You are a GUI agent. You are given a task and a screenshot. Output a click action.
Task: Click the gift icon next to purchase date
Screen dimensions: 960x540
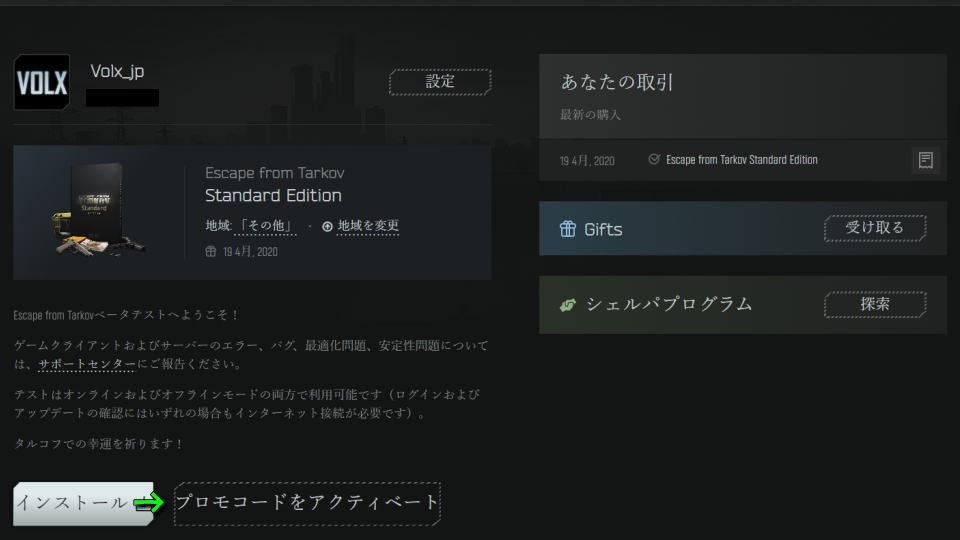pyautogui.click(x=211, y=252)
